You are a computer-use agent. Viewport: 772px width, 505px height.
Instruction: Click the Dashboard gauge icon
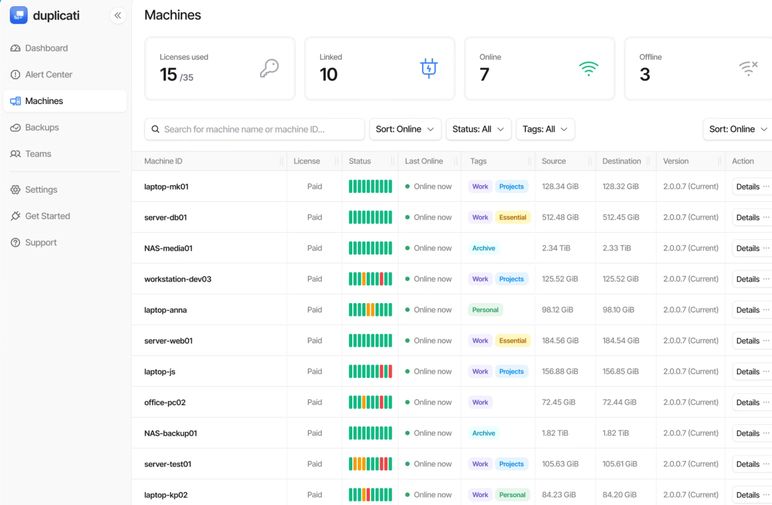(x=15, y=48)
